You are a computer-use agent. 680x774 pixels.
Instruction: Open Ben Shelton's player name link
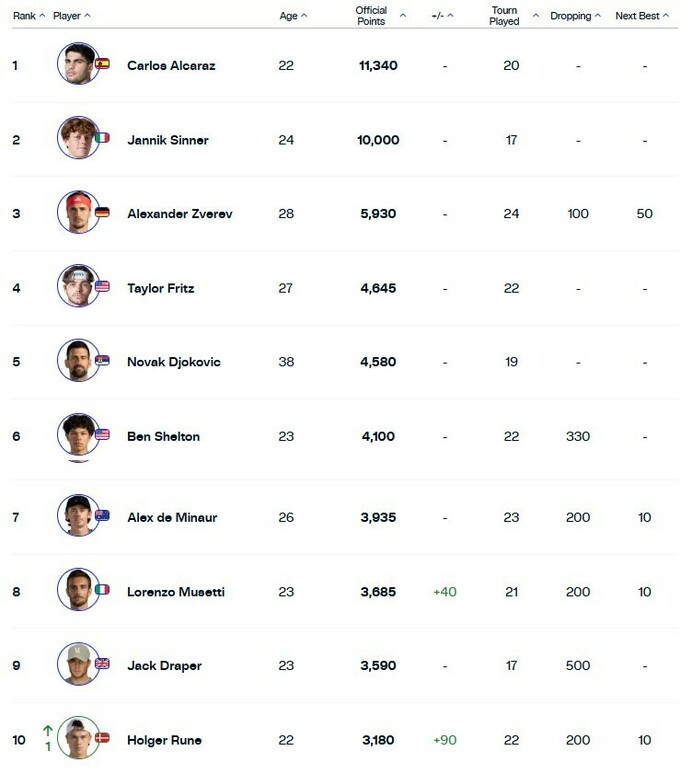point(163,436)
